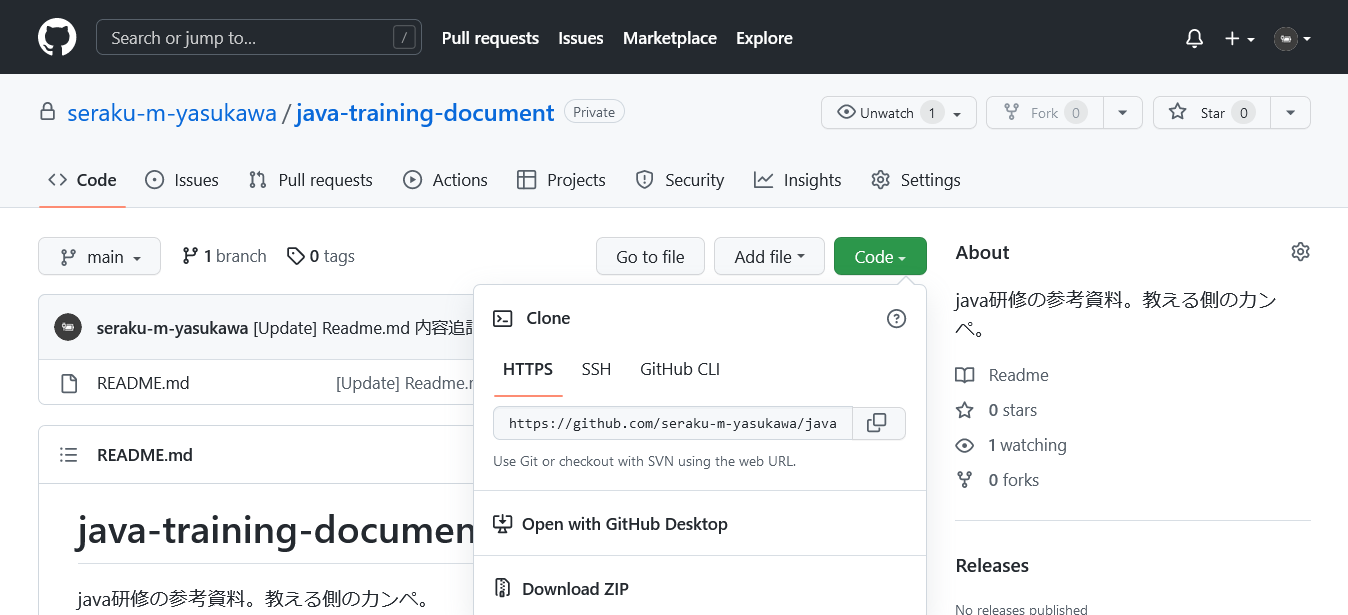Open notifications bell icon

tap(1194, 38)
